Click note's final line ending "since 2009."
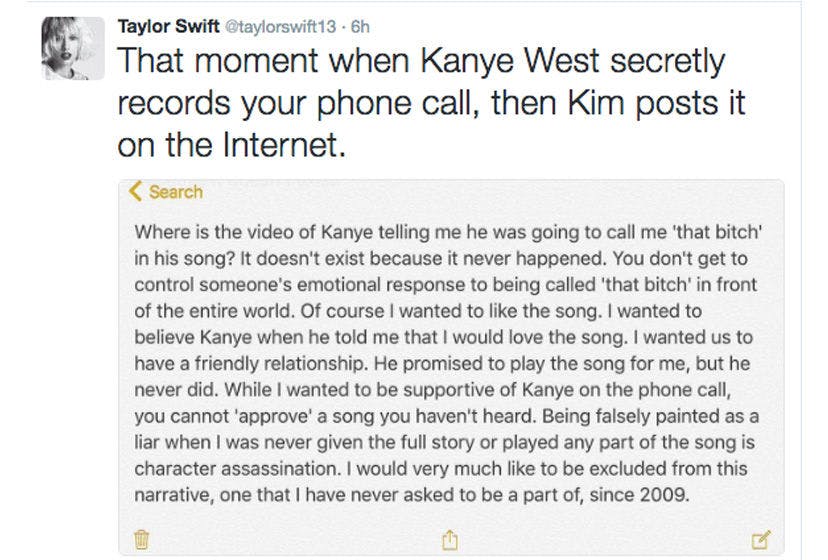 click(x=412, y=495)
